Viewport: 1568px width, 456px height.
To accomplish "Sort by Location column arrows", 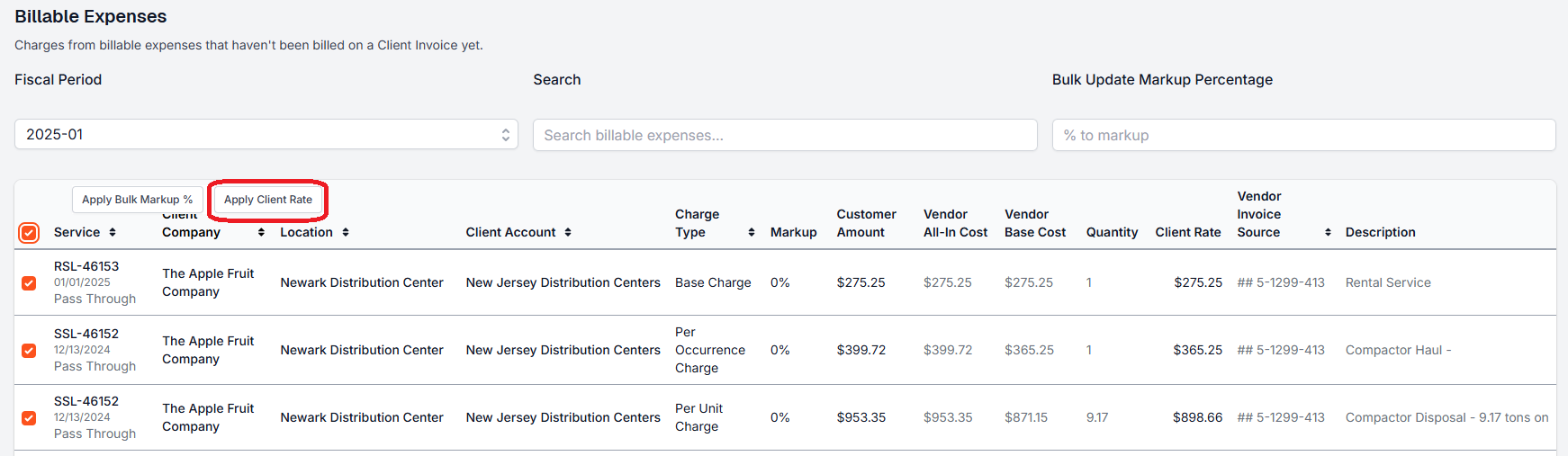I will (x=346, y=232).
